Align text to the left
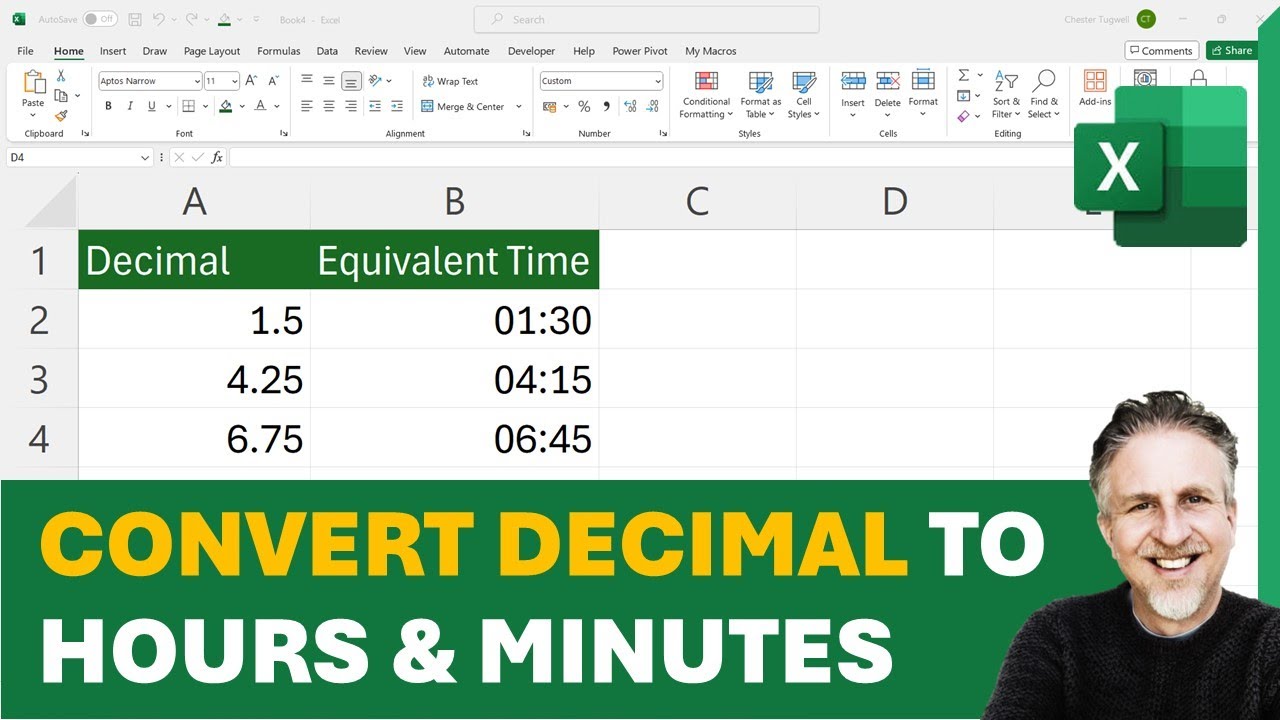 tap(307, 106)
